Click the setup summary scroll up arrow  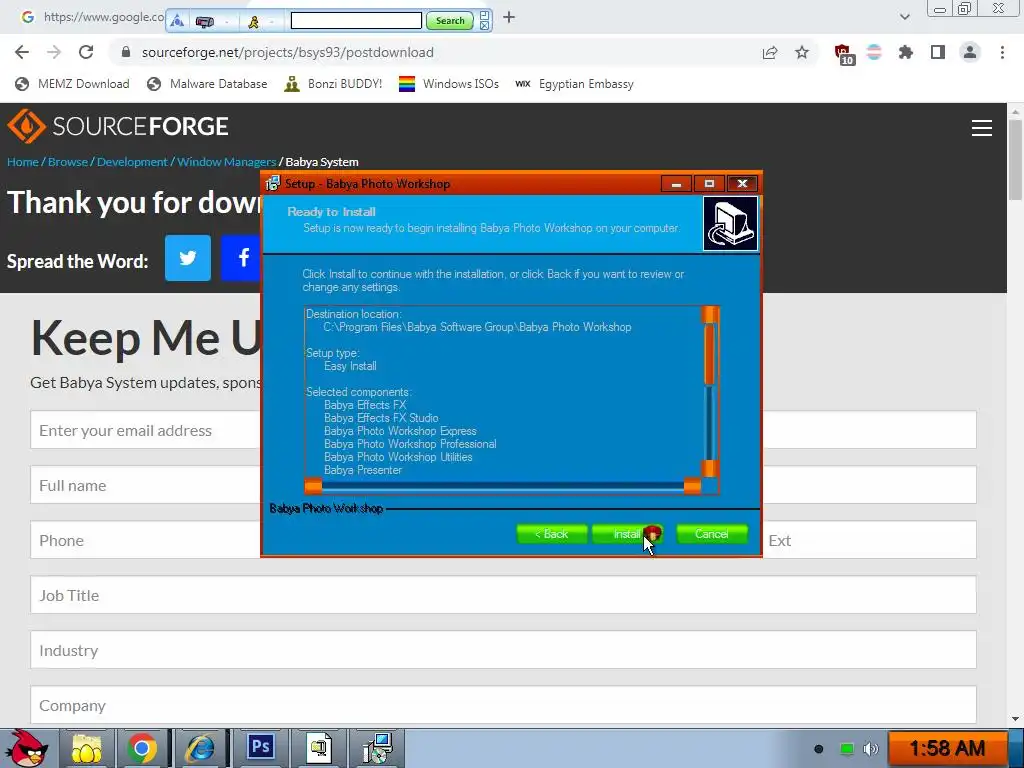click(x=710, y=315)
